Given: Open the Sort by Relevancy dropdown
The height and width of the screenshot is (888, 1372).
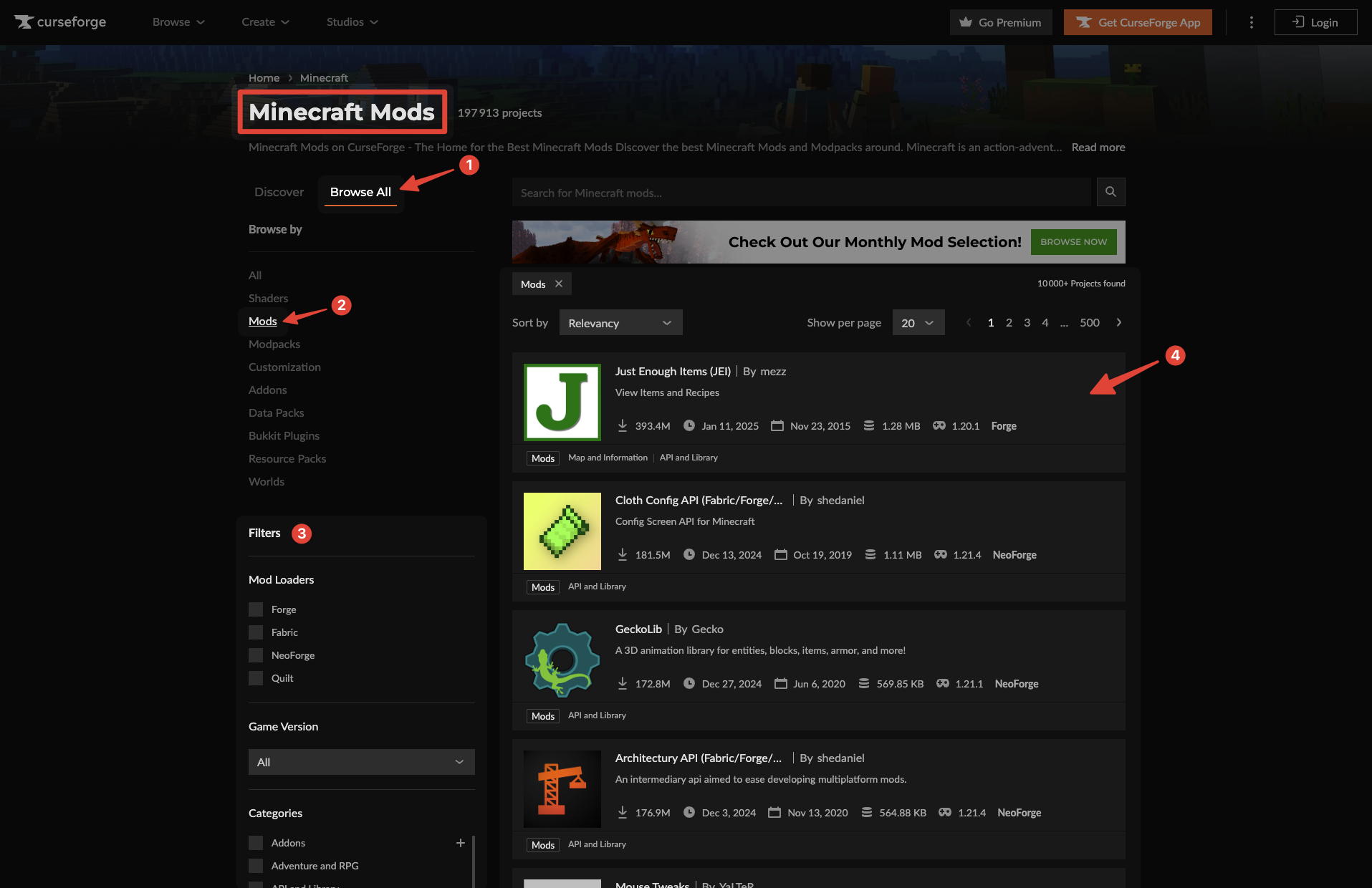Looking at the screenshot, I should (x=620, y=323).
